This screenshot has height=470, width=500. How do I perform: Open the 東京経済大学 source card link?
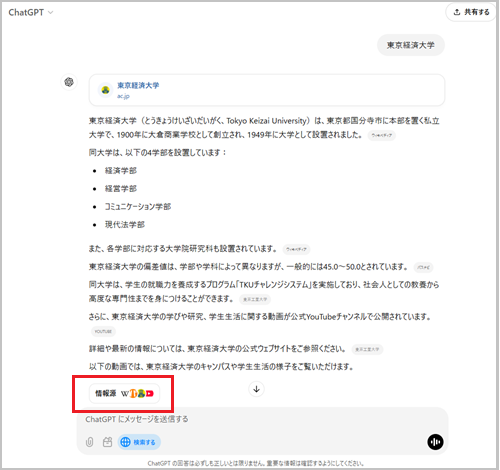267,90
